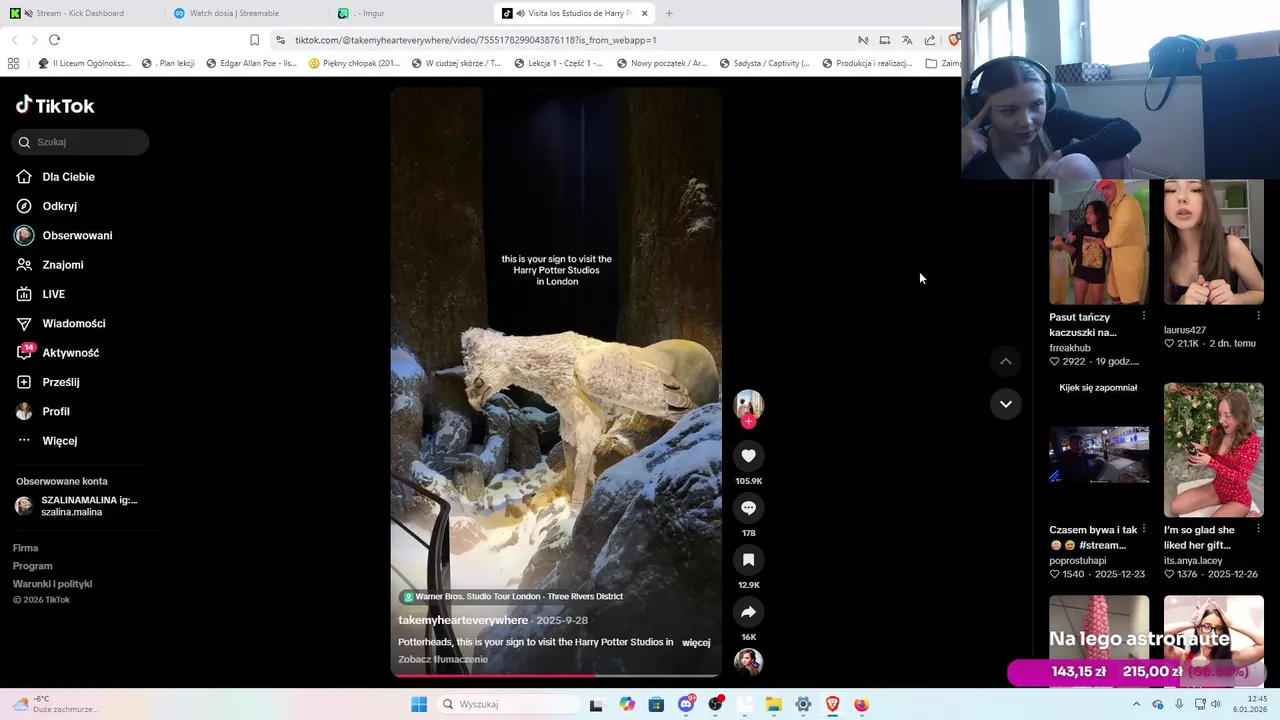Open the laurus427 video thumbnail
1280x720 pixels.
(1213, 242)
